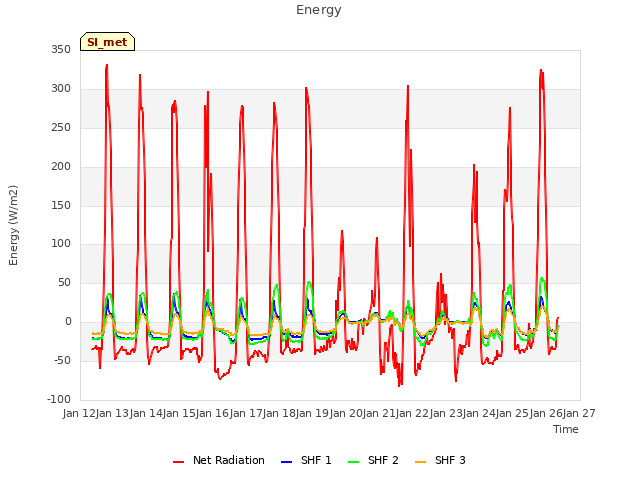Click the Net Radiation peak on Jan 26

541,70
